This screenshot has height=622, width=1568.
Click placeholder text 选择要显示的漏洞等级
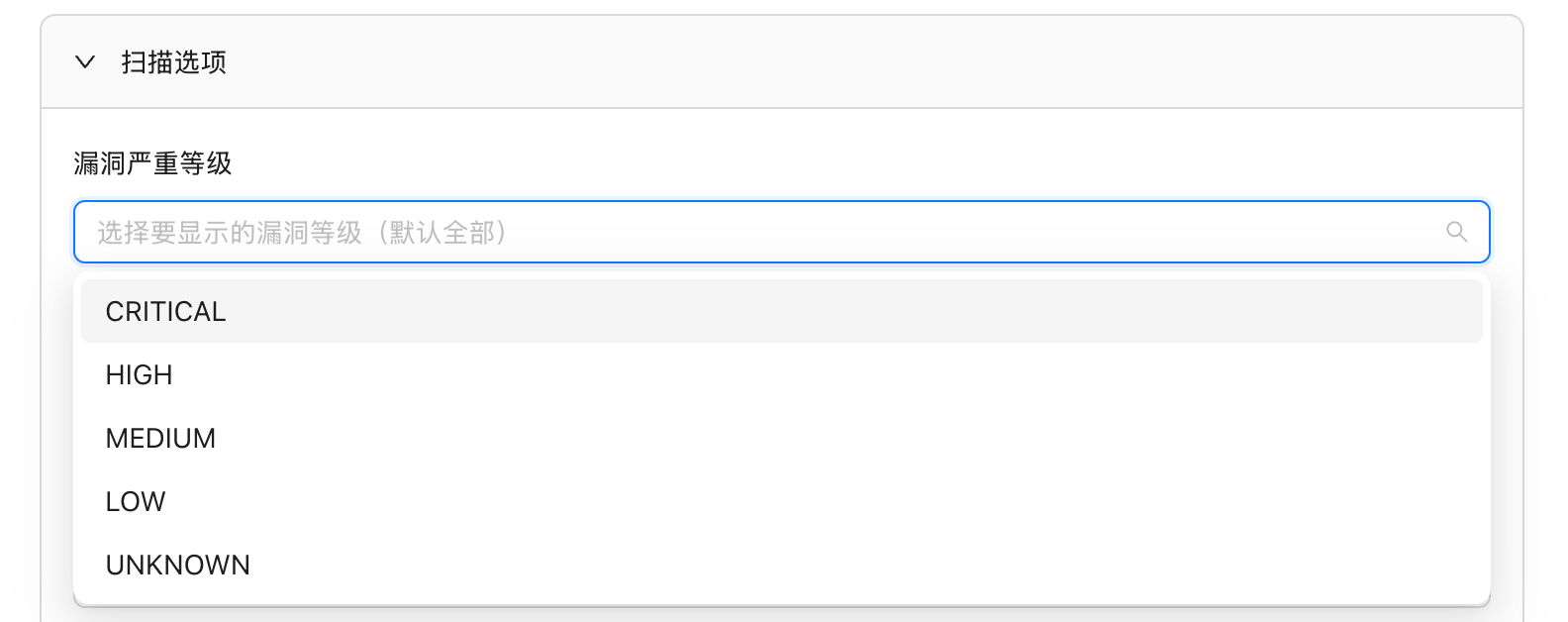coord(229,233)
